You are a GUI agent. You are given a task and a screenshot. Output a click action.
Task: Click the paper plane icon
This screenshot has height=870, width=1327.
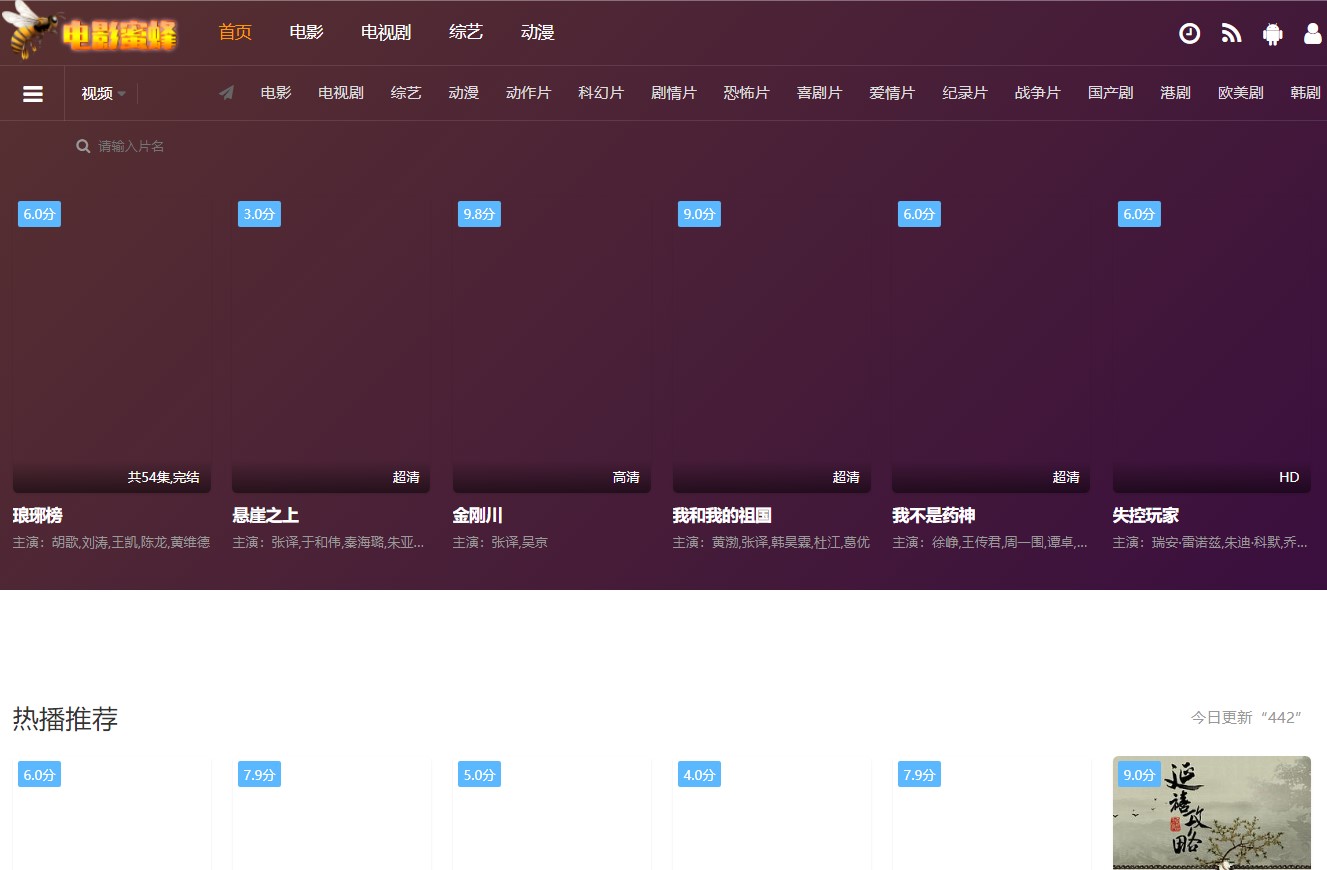(227, 93)
